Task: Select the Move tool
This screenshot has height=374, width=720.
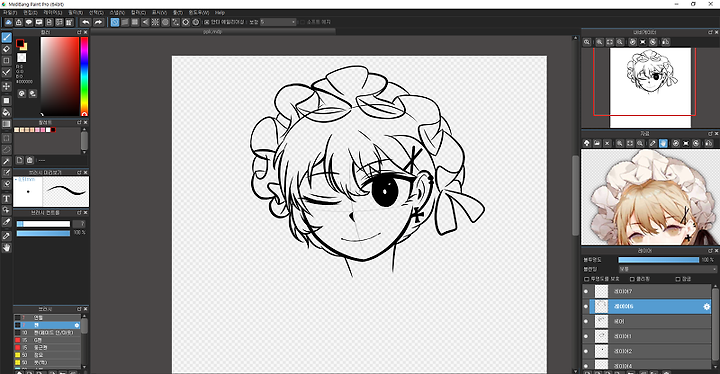Action: [6, 86]
